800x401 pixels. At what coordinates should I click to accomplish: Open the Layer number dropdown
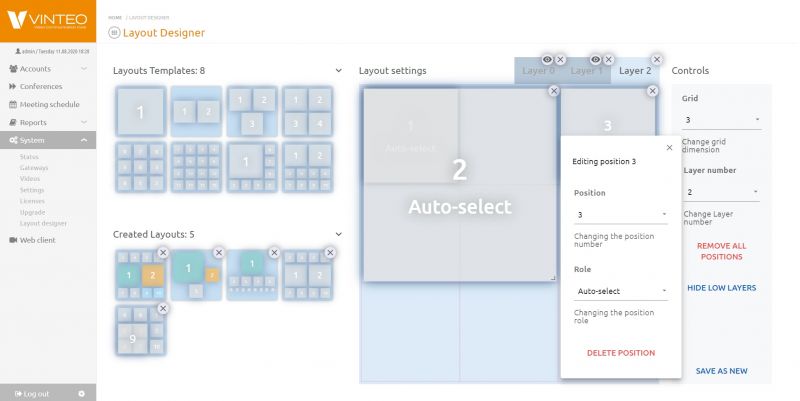click(x=720, y=192)
